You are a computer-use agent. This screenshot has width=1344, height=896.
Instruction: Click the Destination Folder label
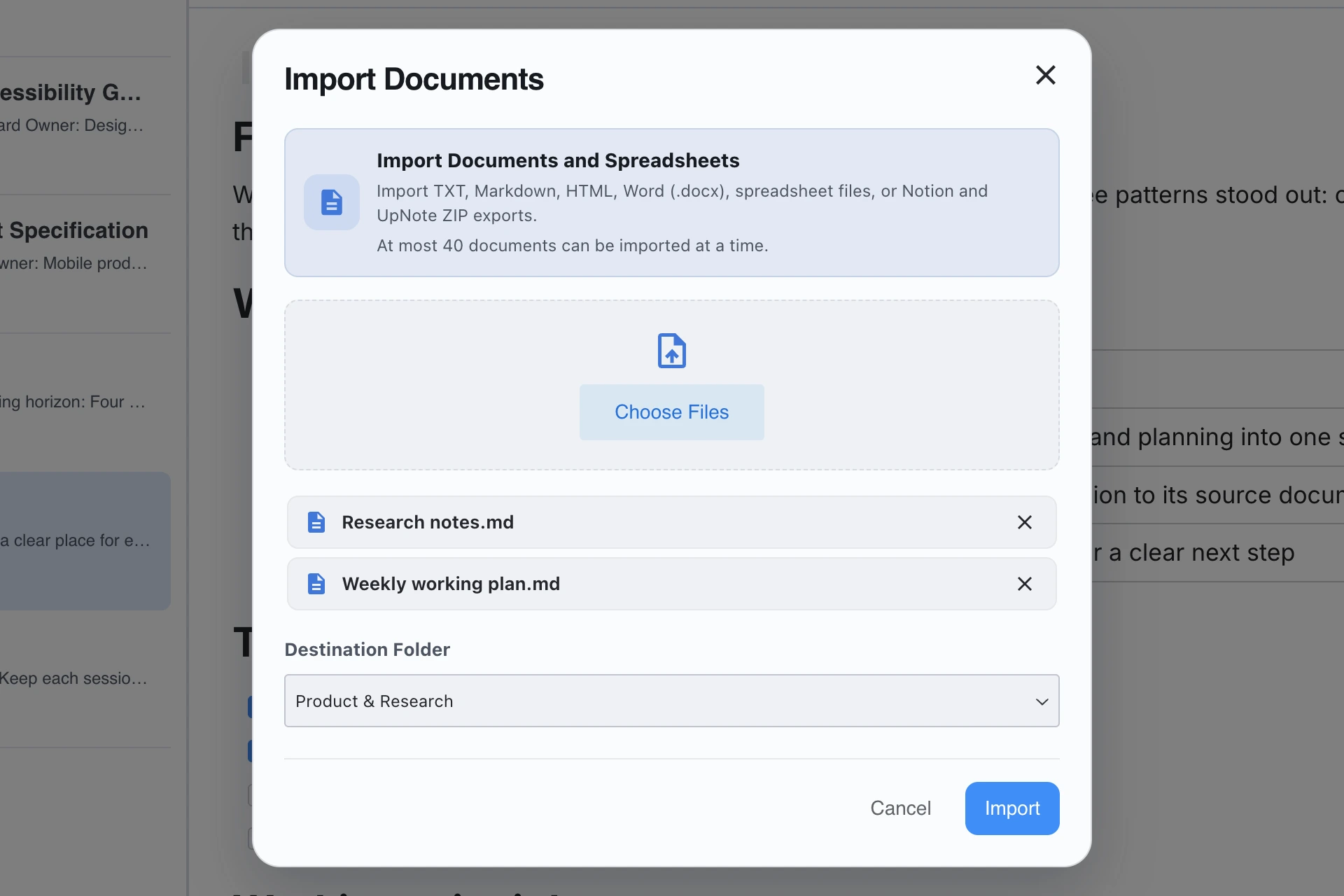[367, 650]
